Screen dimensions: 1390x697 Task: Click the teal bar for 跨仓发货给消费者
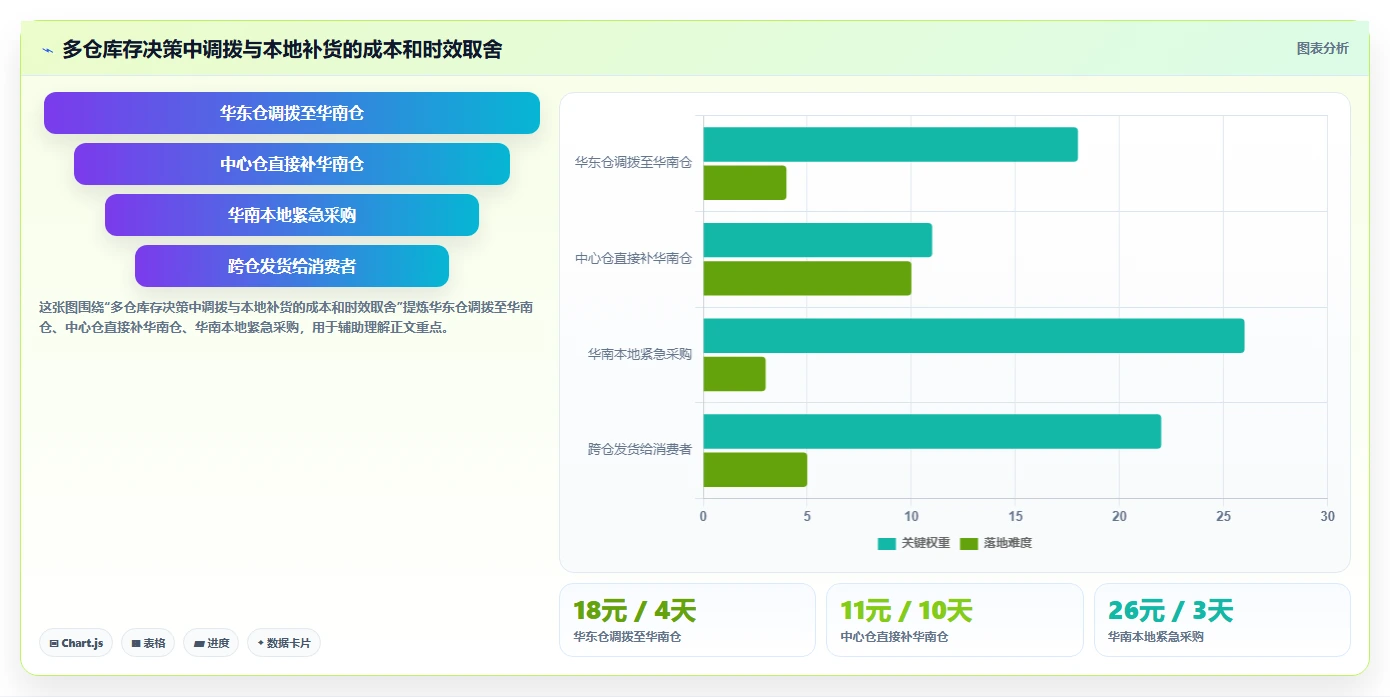932,431
